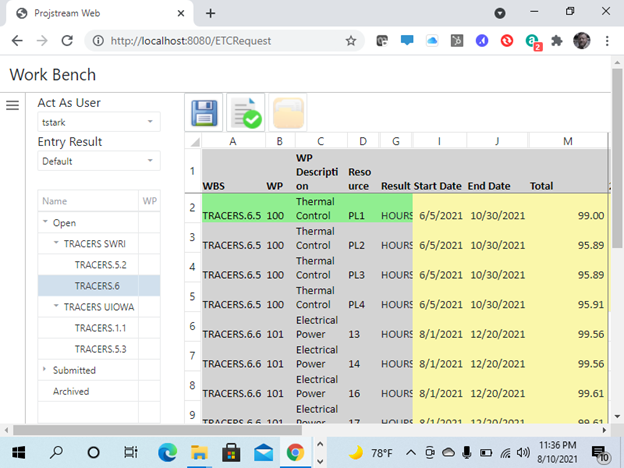Open the Entry Result dropdown showing Default
Viewport: 624px width, 468px height.
[x=99, y=161]
